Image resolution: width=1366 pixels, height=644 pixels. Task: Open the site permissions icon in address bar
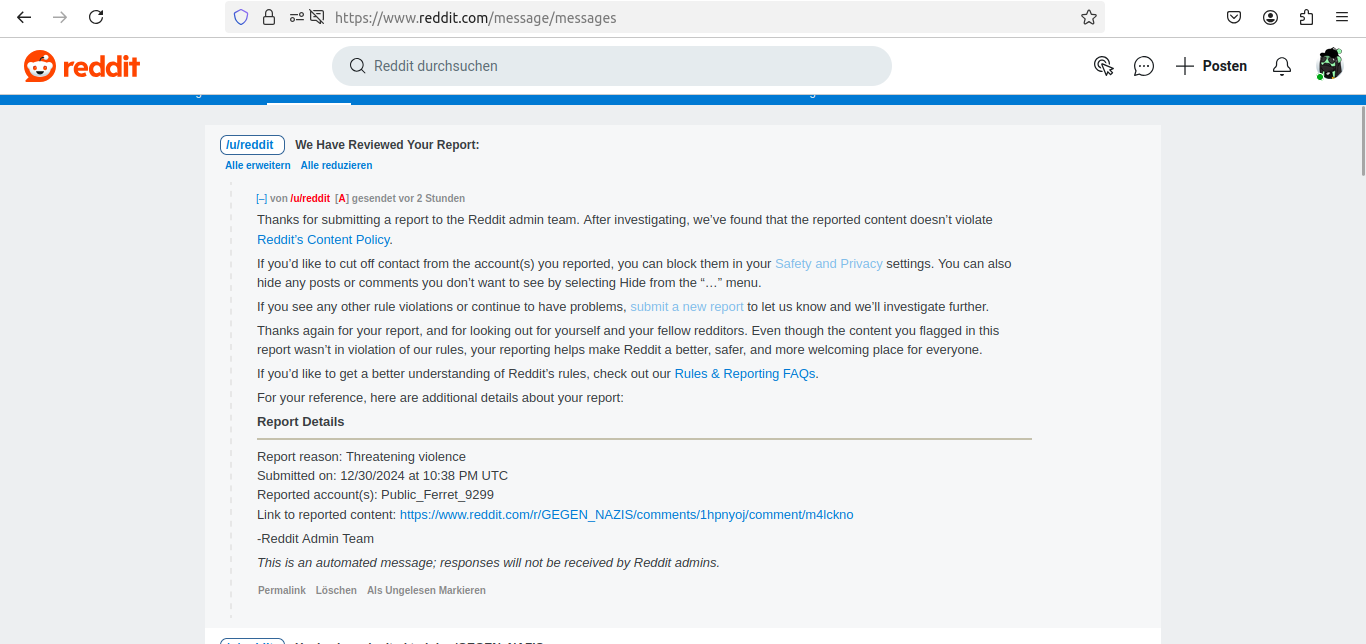click(297, 17)
